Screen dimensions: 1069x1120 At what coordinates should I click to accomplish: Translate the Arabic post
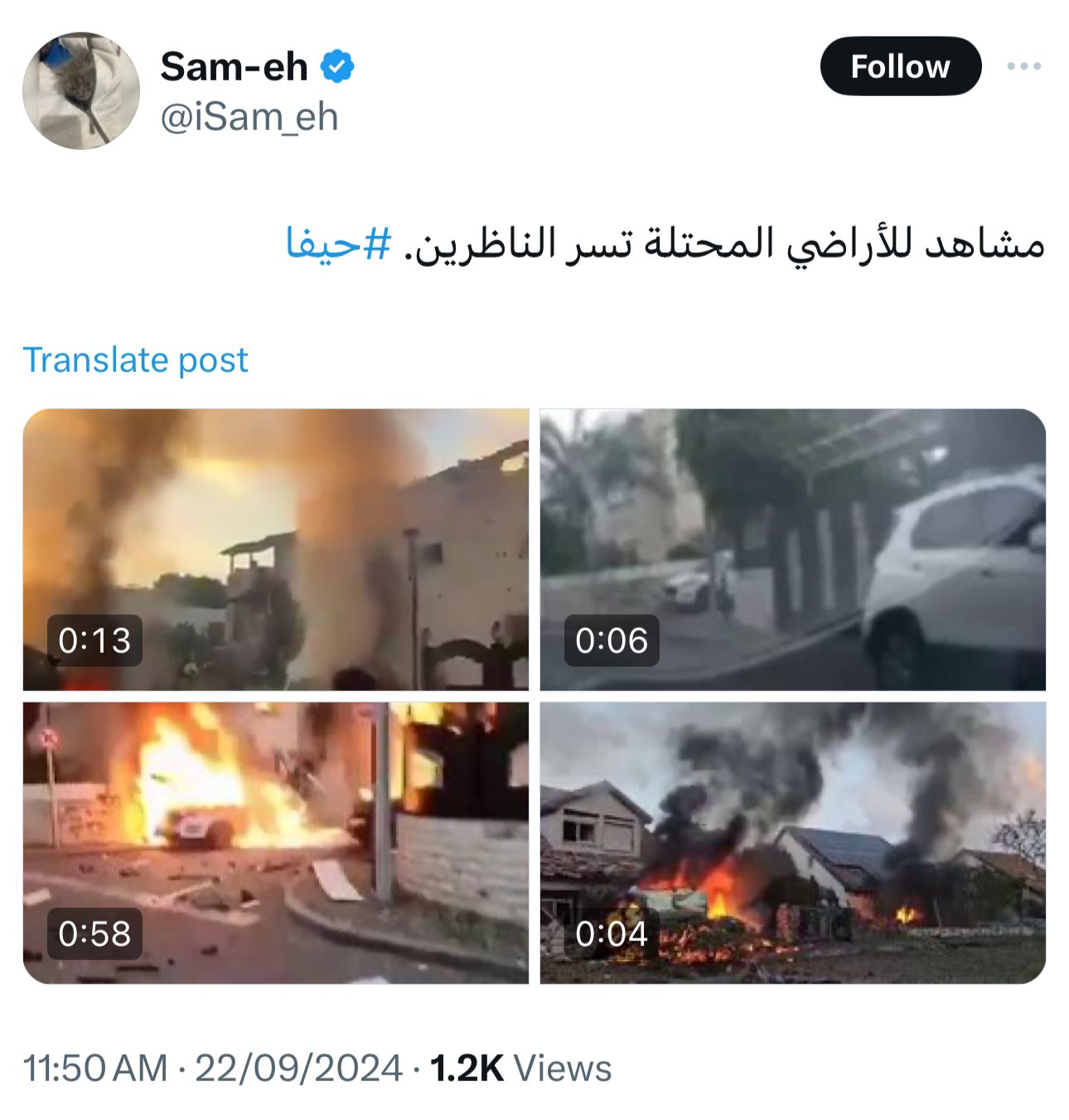(x=135, y=360)
